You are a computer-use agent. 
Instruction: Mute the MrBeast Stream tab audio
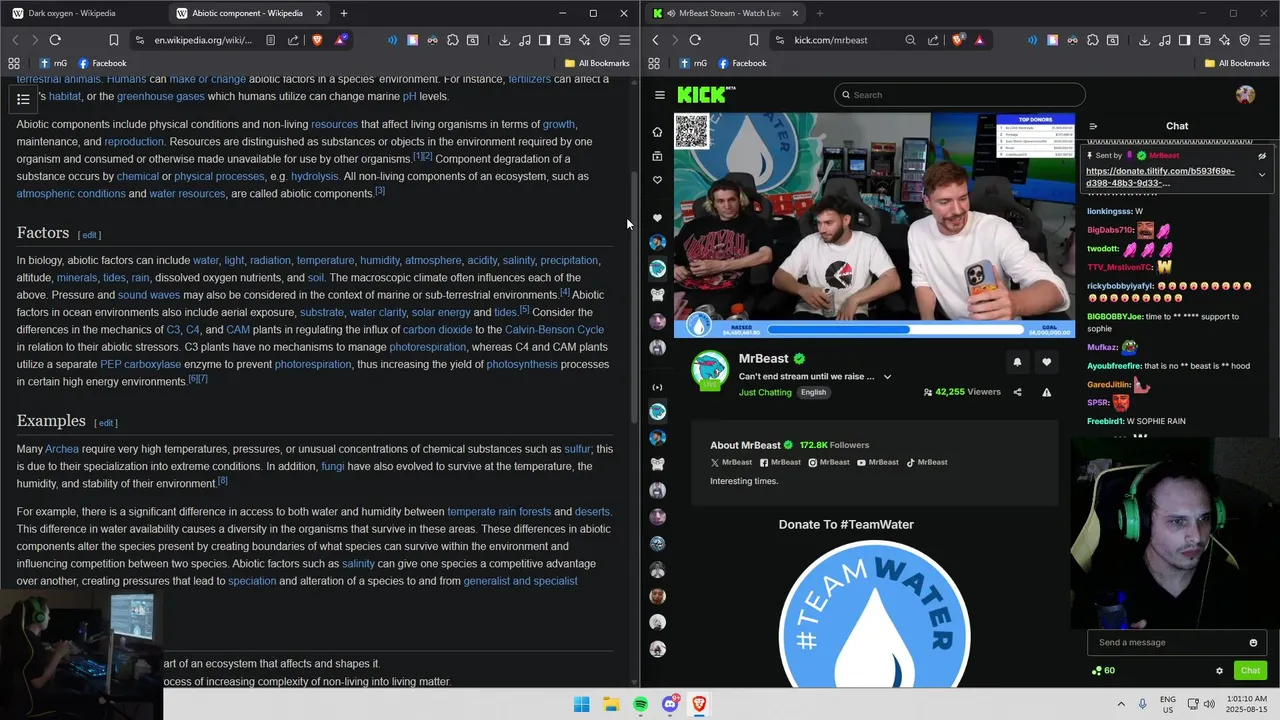[671, 13]
